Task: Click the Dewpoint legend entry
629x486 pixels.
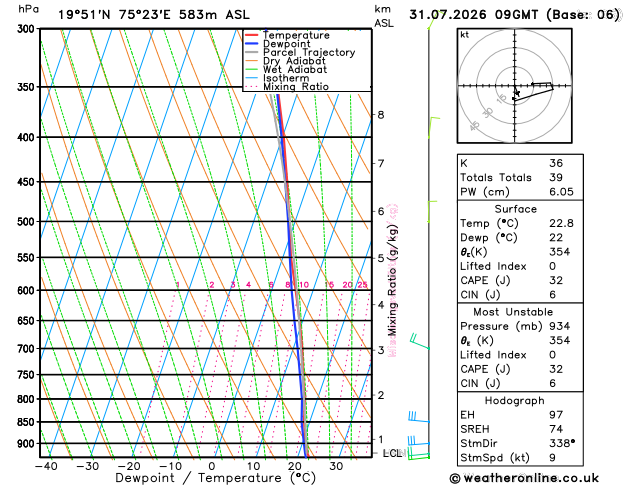Action: (x=278, y=44)
